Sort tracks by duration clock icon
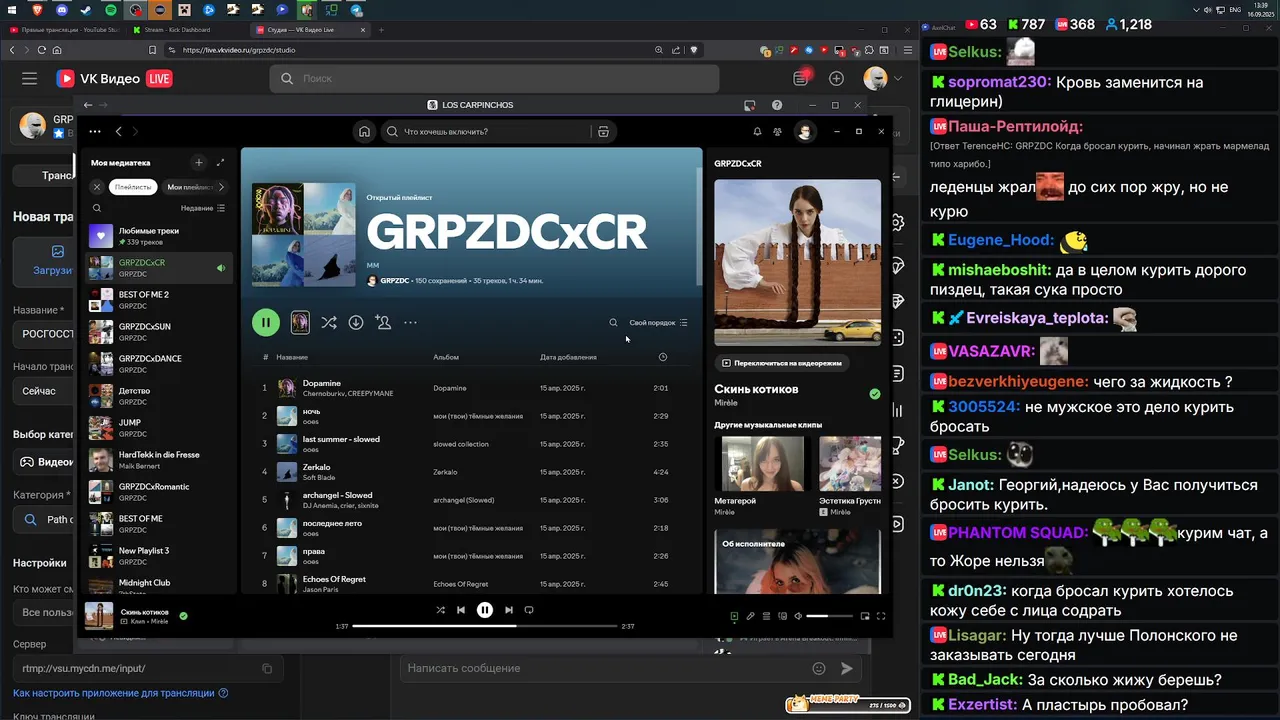The width and height of the screenshot is (1280, 720). tap(663, 357)
